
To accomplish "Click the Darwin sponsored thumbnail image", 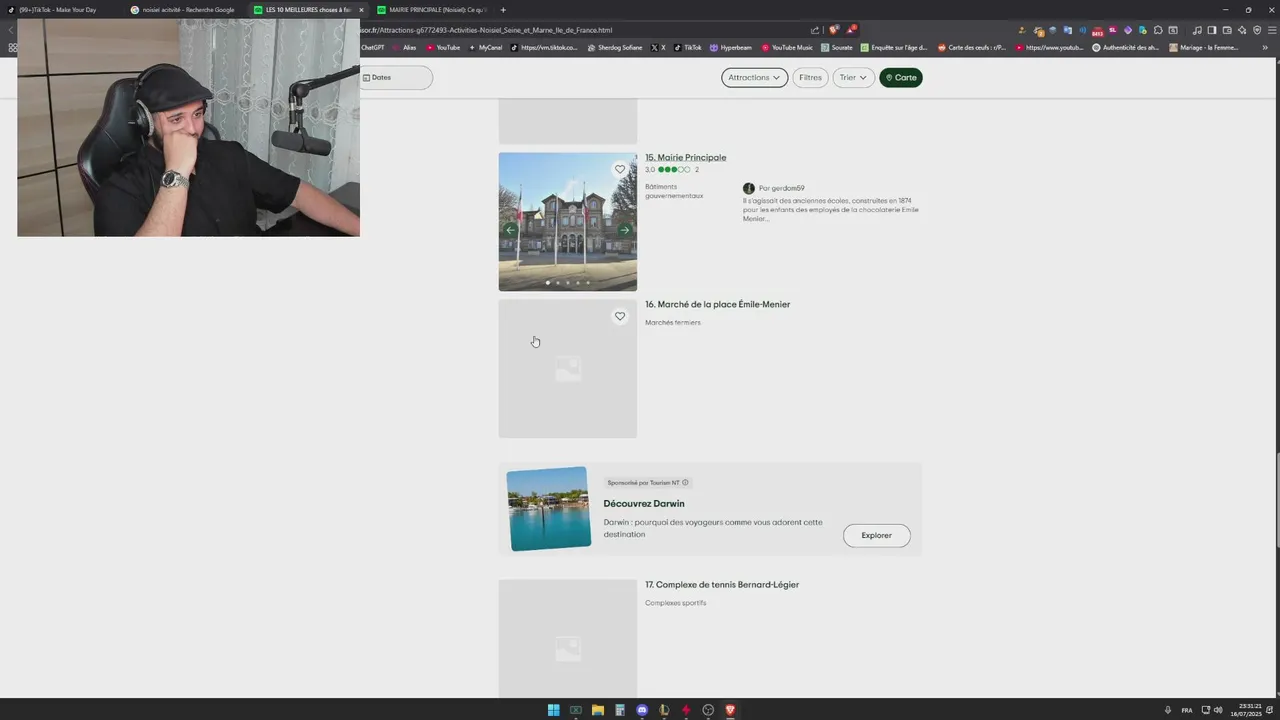I will click(549, 508).
